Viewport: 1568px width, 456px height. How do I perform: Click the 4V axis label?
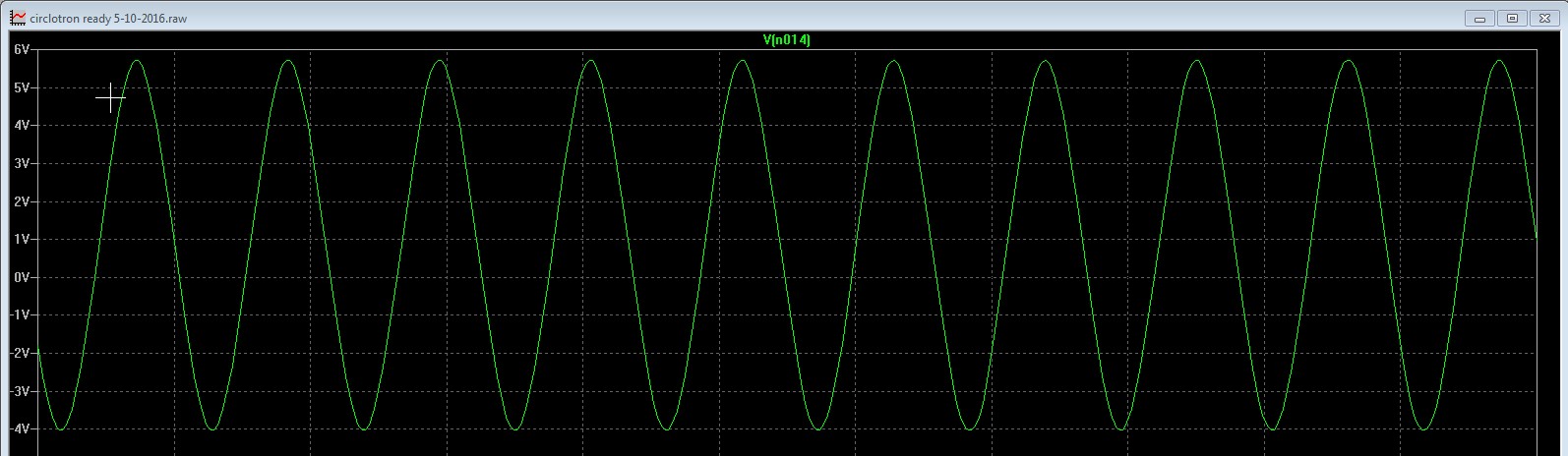click(22, 126)
